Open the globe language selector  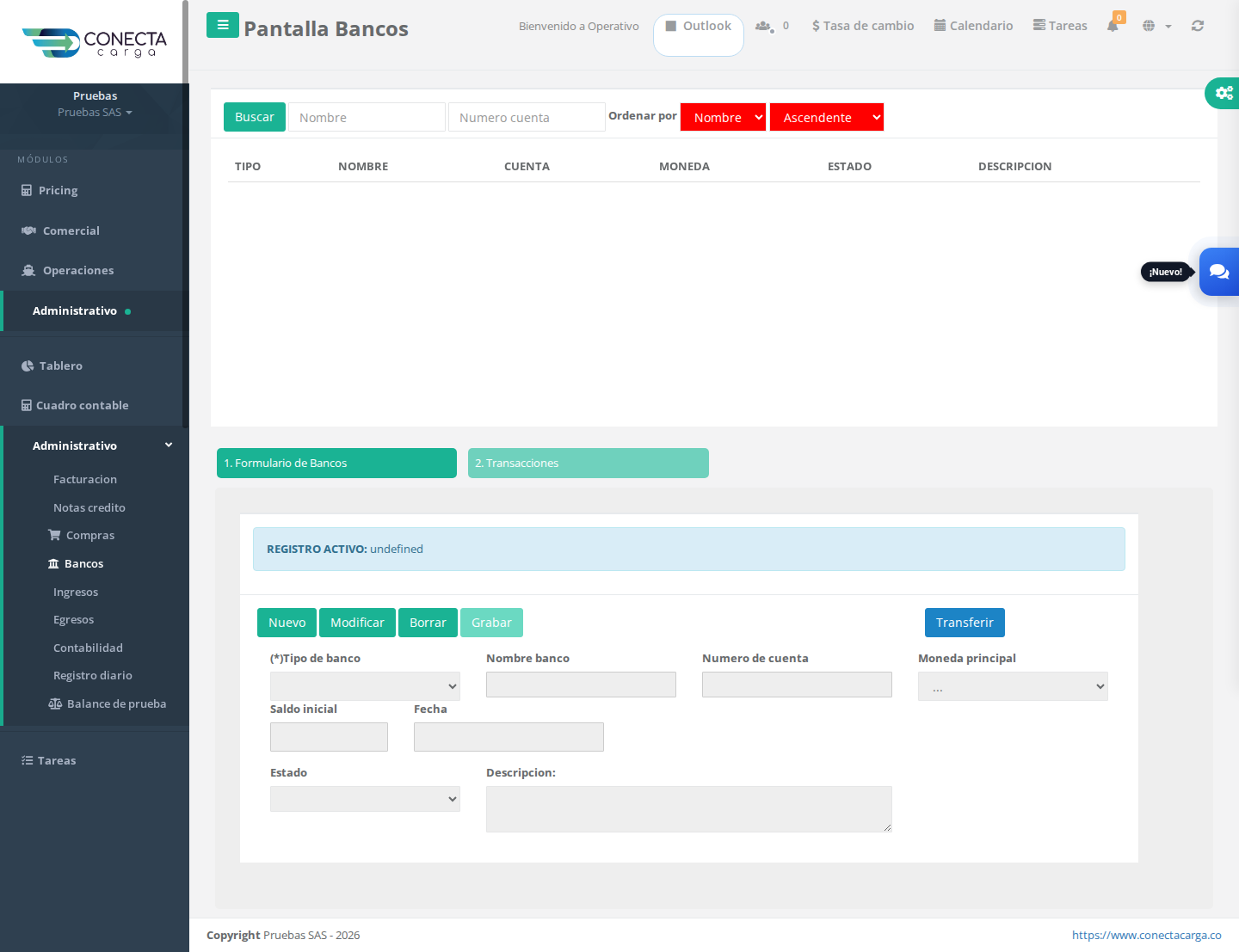1156,26
